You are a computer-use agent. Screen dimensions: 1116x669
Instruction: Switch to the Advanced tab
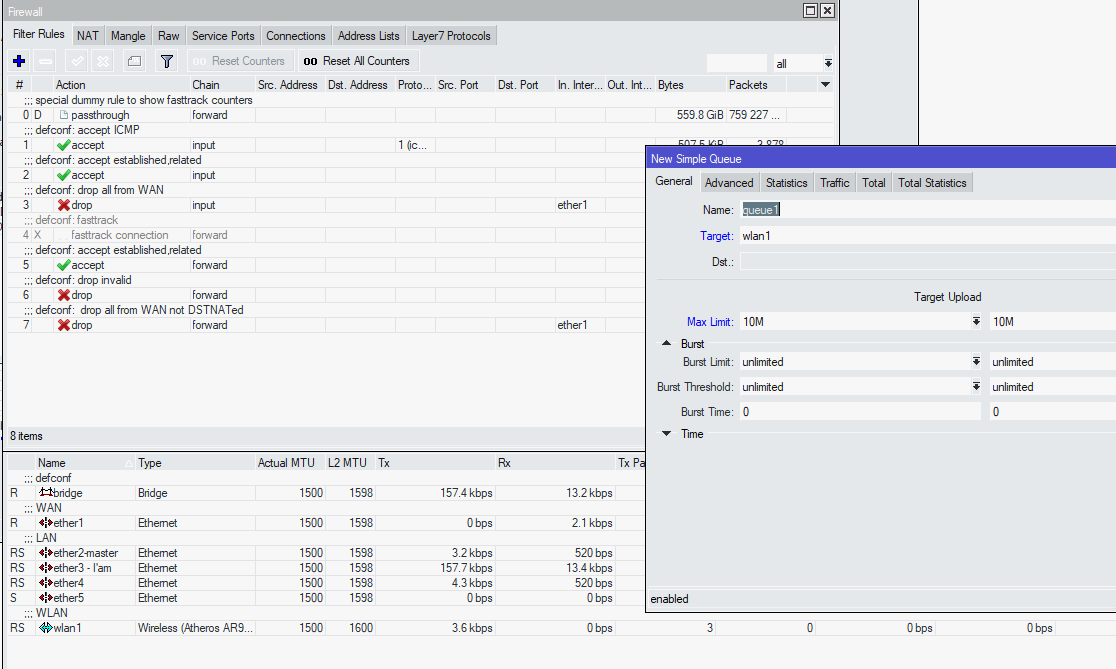(x=729, y=182)
